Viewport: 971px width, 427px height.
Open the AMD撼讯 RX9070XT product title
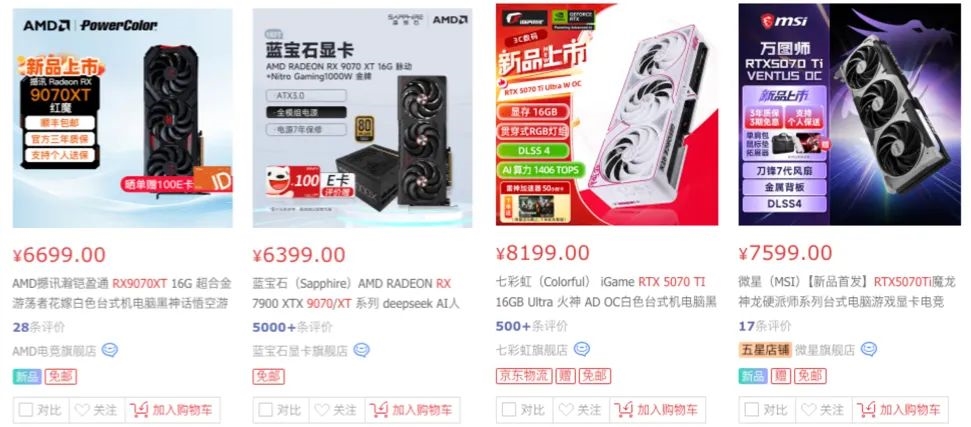click(x=122, y=293)
